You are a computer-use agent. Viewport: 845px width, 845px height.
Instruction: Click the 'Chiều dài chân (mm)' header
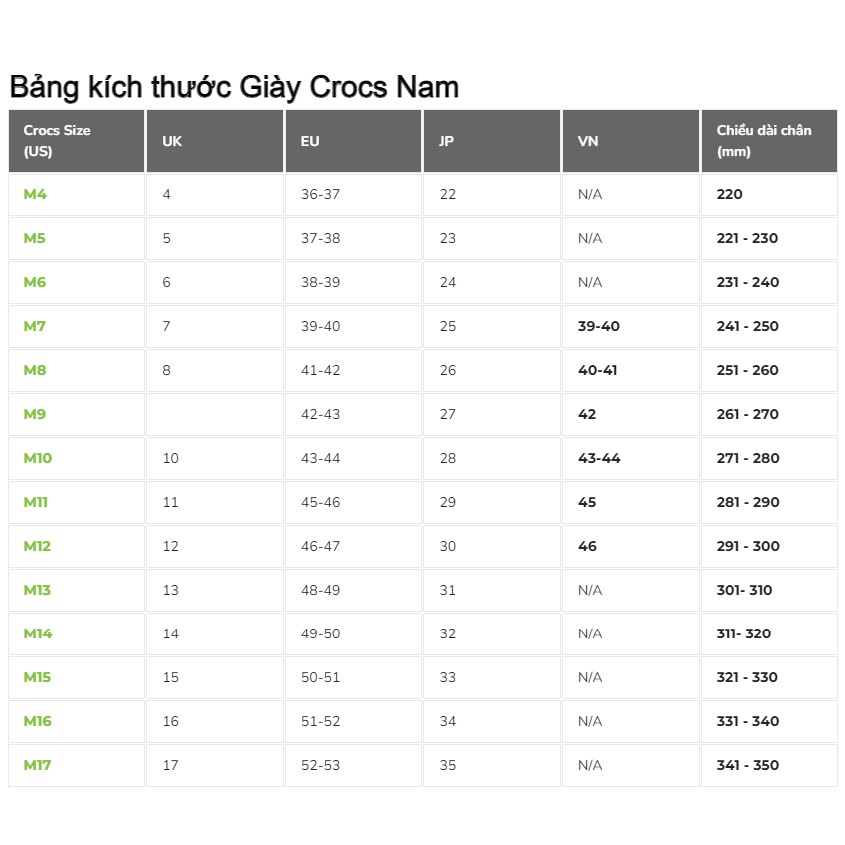769,141
